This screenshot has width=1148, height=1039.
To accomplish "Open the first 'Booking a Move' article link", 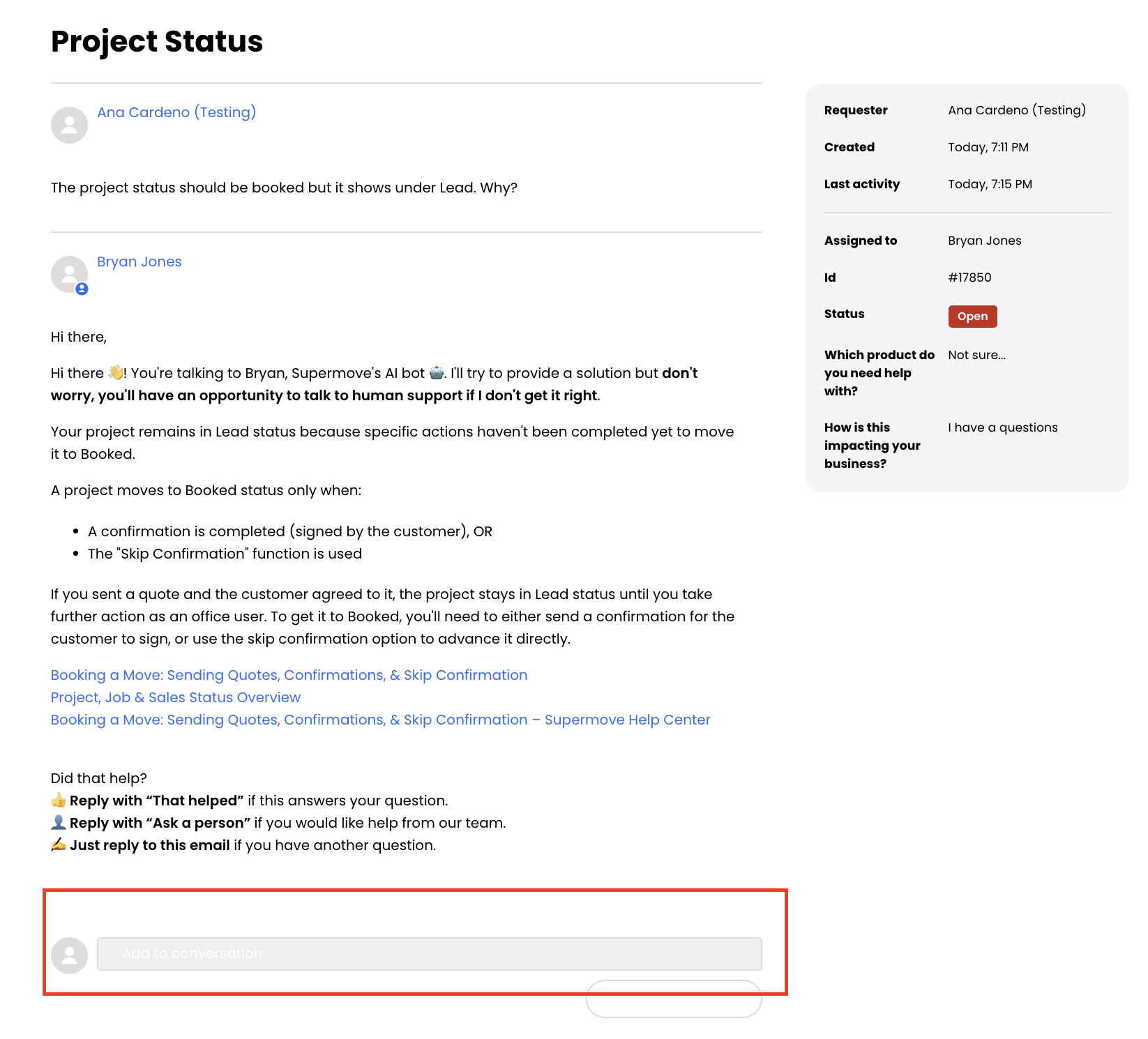I will (289, 675).
